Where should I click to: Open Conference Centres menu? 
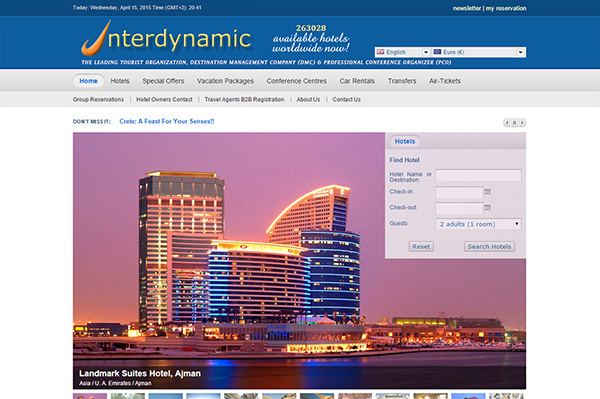pos(297,81)
